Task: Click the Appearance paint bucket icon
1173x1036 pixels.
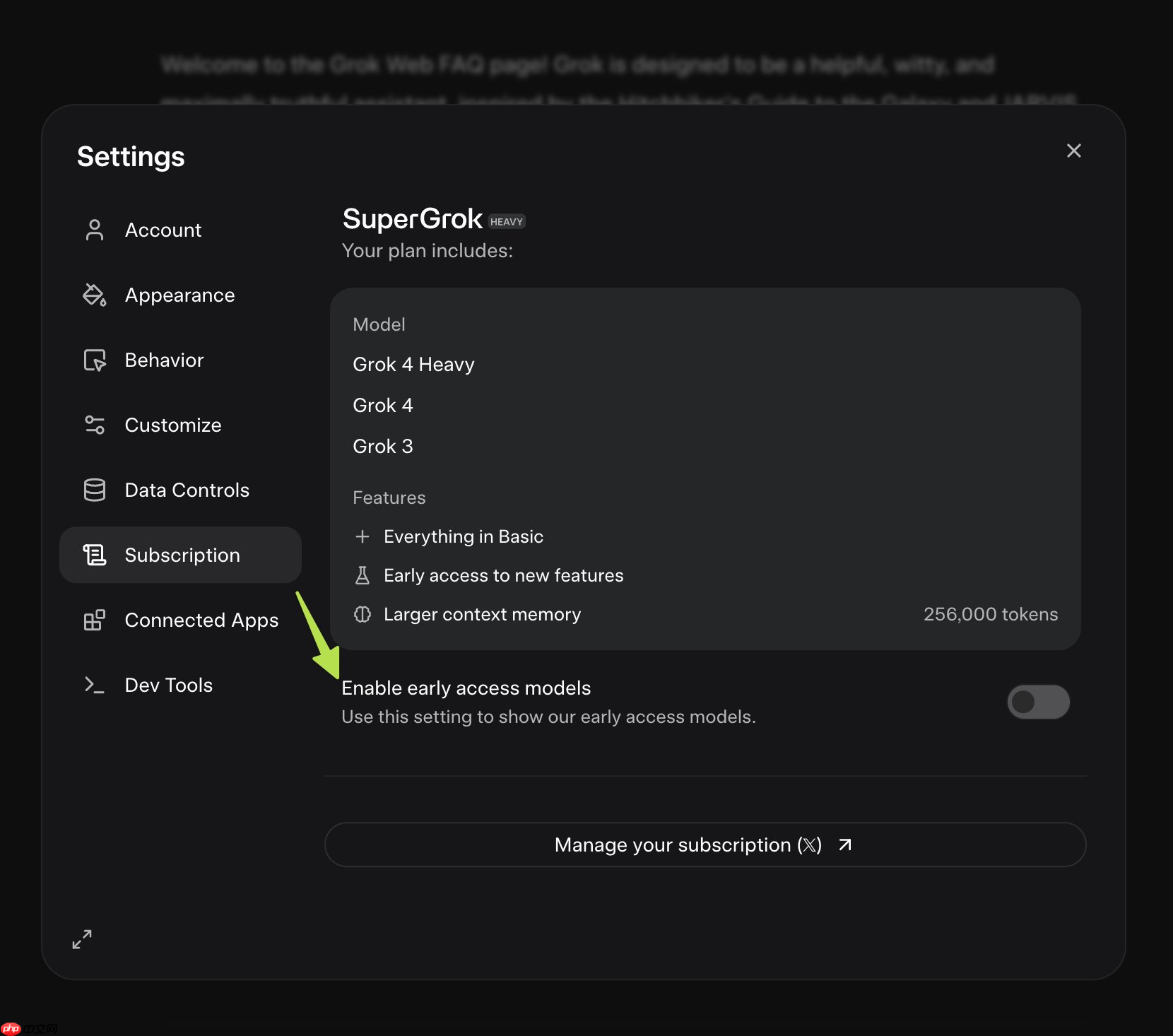Action: pyautogui.click(x=94, y=295)
